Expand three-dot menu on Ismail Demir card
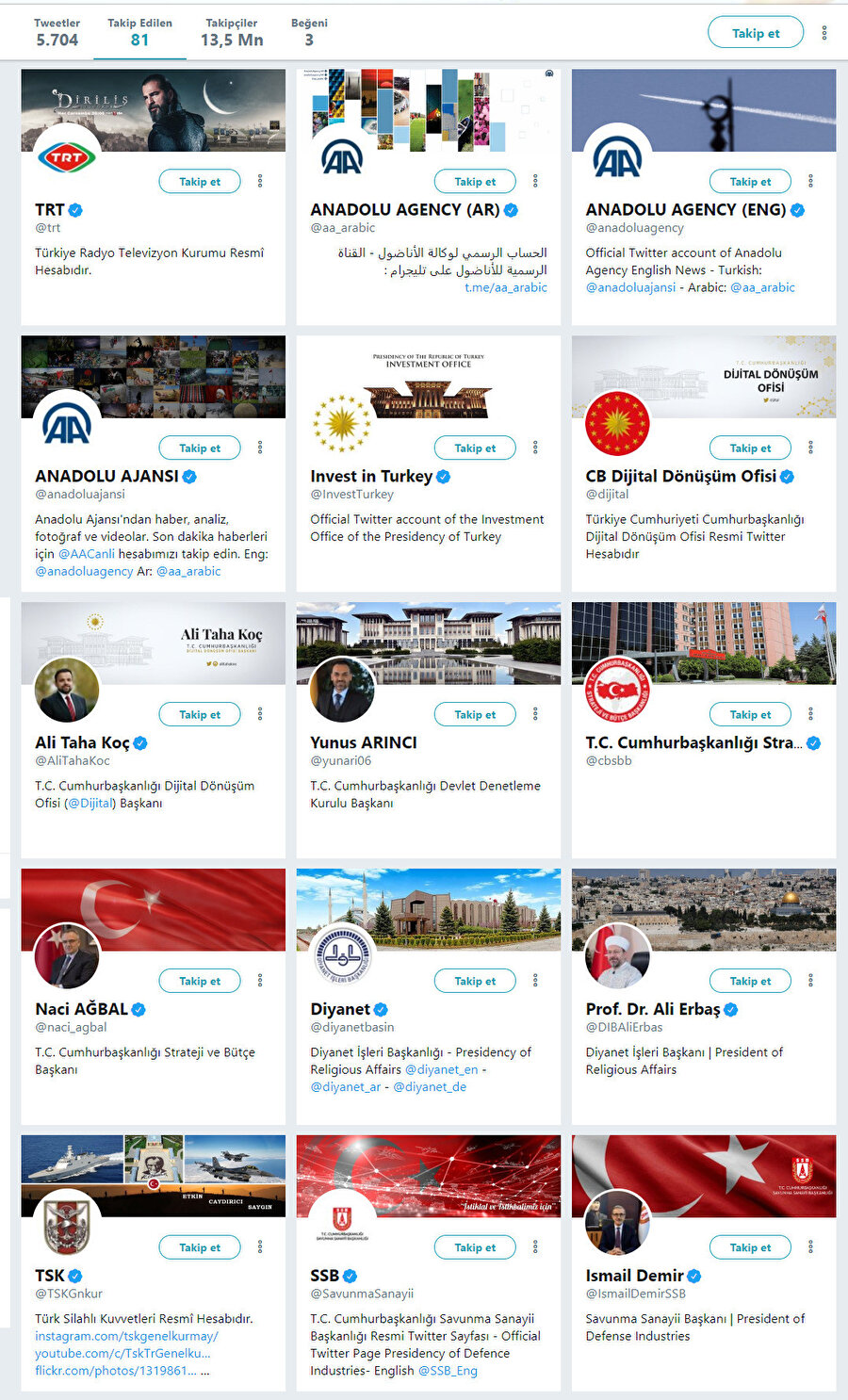This screenshot has width=848, height=1400. 810,1247
